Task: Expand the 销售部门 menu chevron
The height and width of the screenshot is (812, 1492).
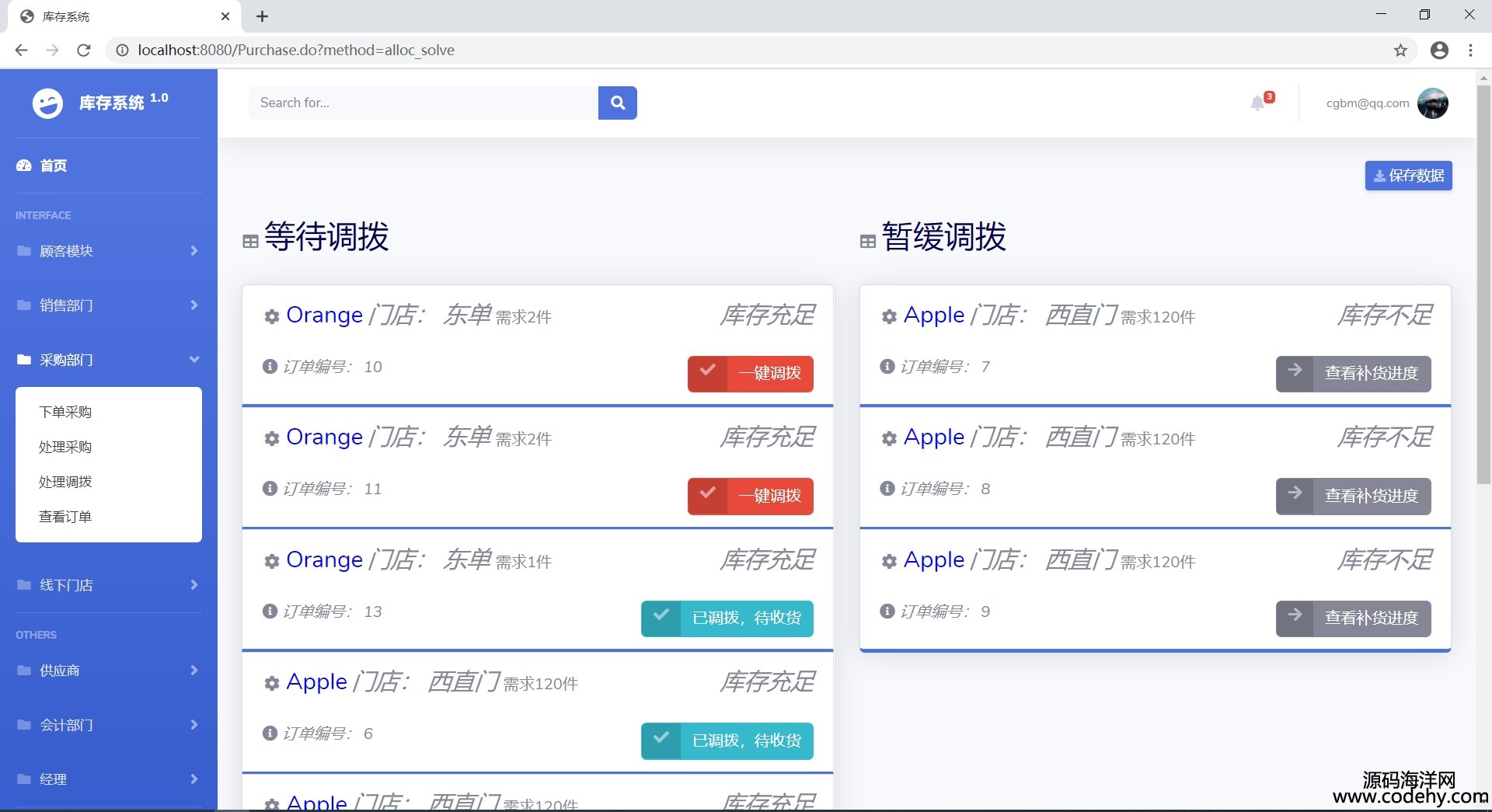Action: pos(193,305)
